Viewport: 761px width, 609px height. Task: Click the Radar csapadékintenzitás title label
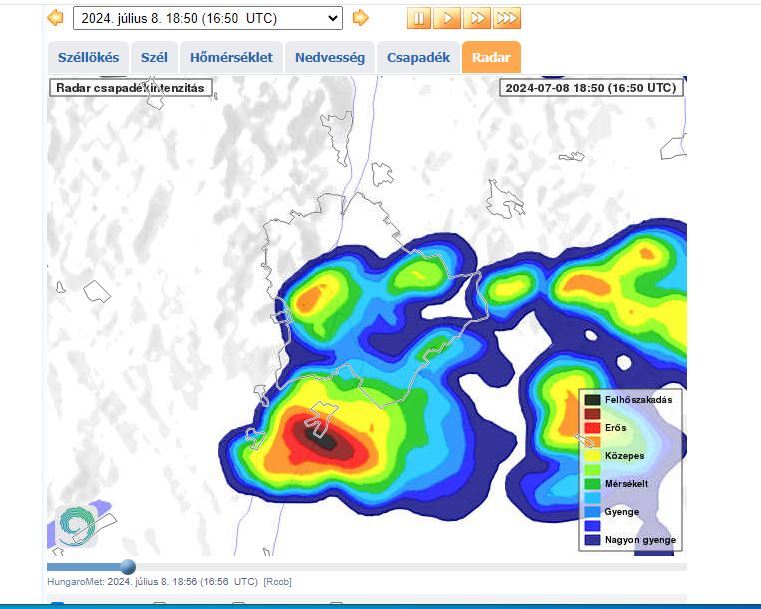click(130, 88)
